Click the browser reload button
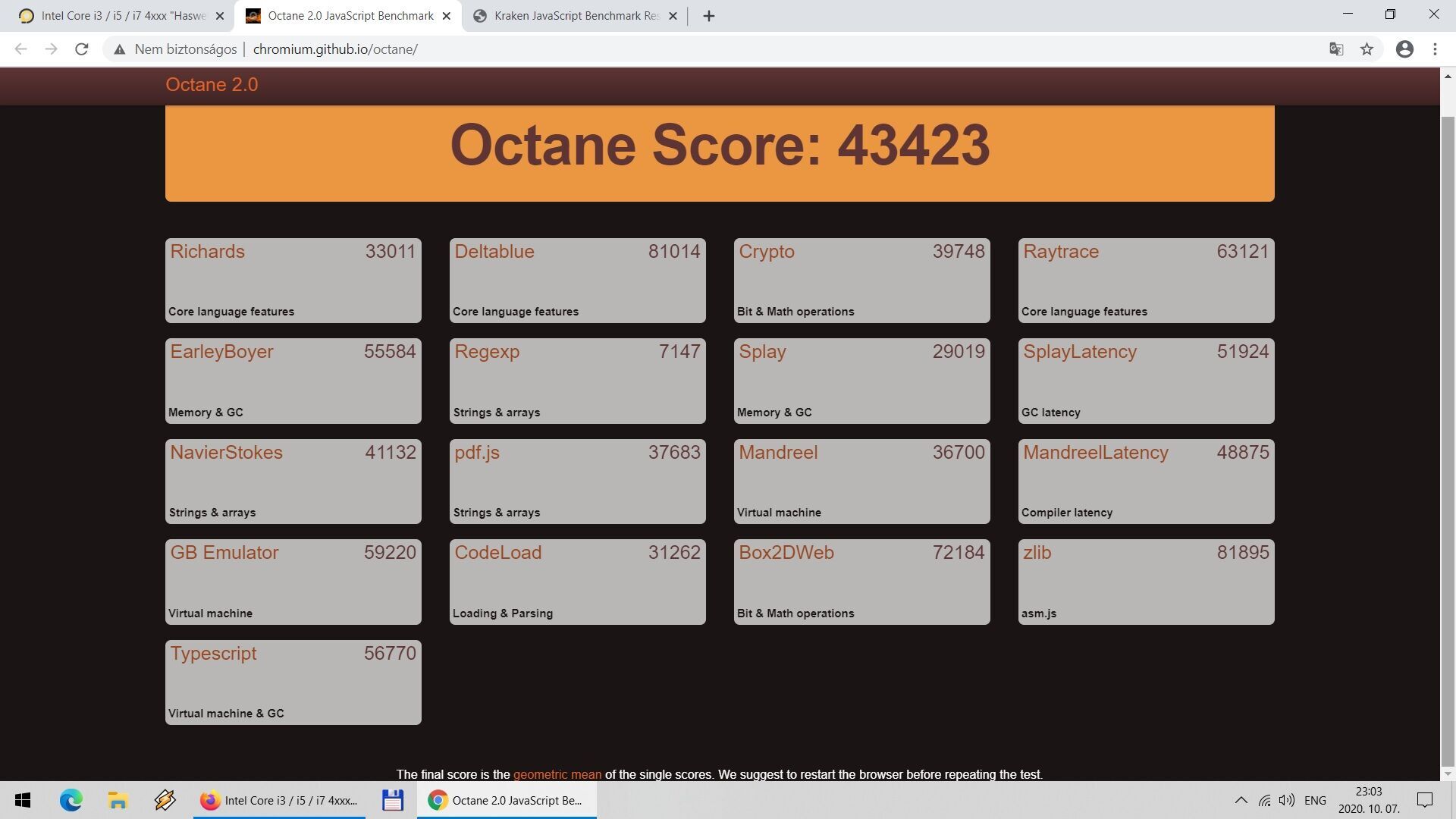 coord(82,49)
